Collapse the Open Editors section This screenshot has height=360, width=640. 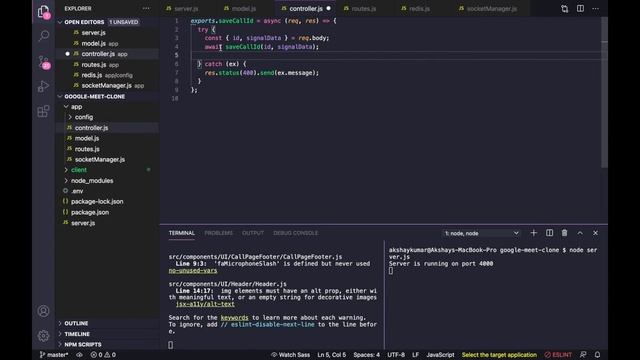pos(60,22)
